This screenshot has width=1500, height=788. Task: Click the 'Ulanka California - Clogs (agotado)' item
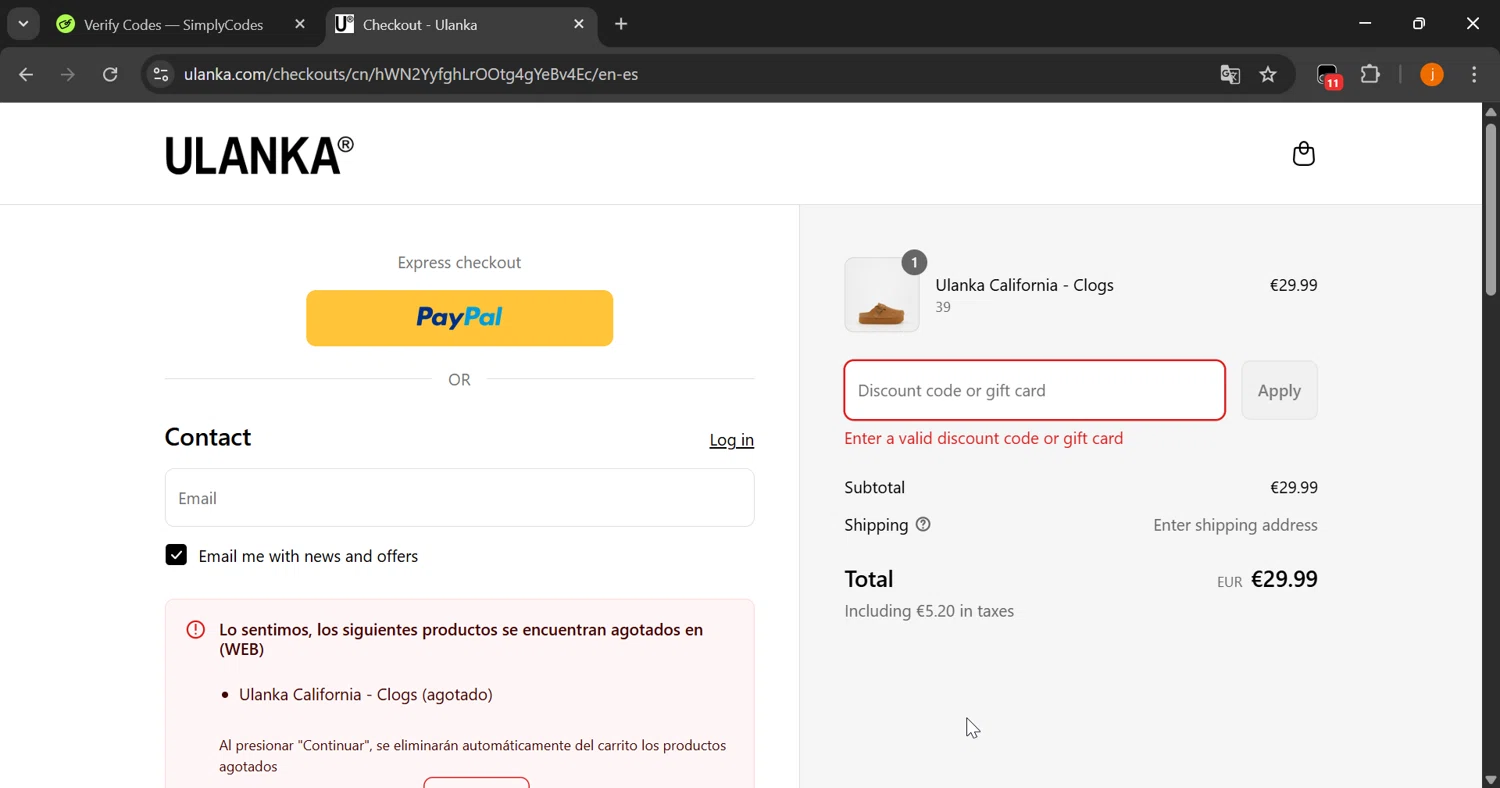[x=366, y=695]
